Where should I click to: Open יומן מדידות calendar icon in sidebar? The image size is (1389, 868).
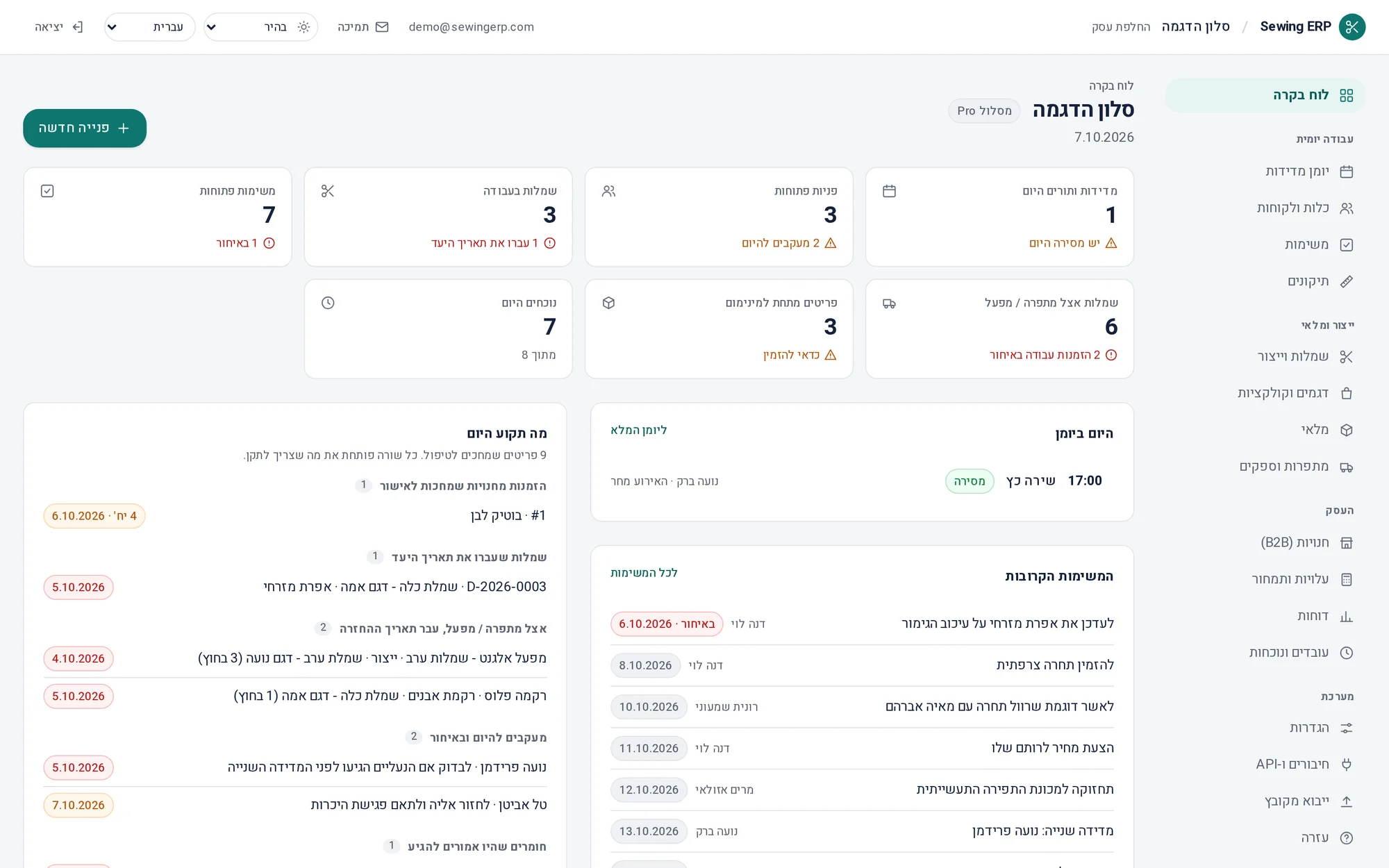pos(1346,172)
